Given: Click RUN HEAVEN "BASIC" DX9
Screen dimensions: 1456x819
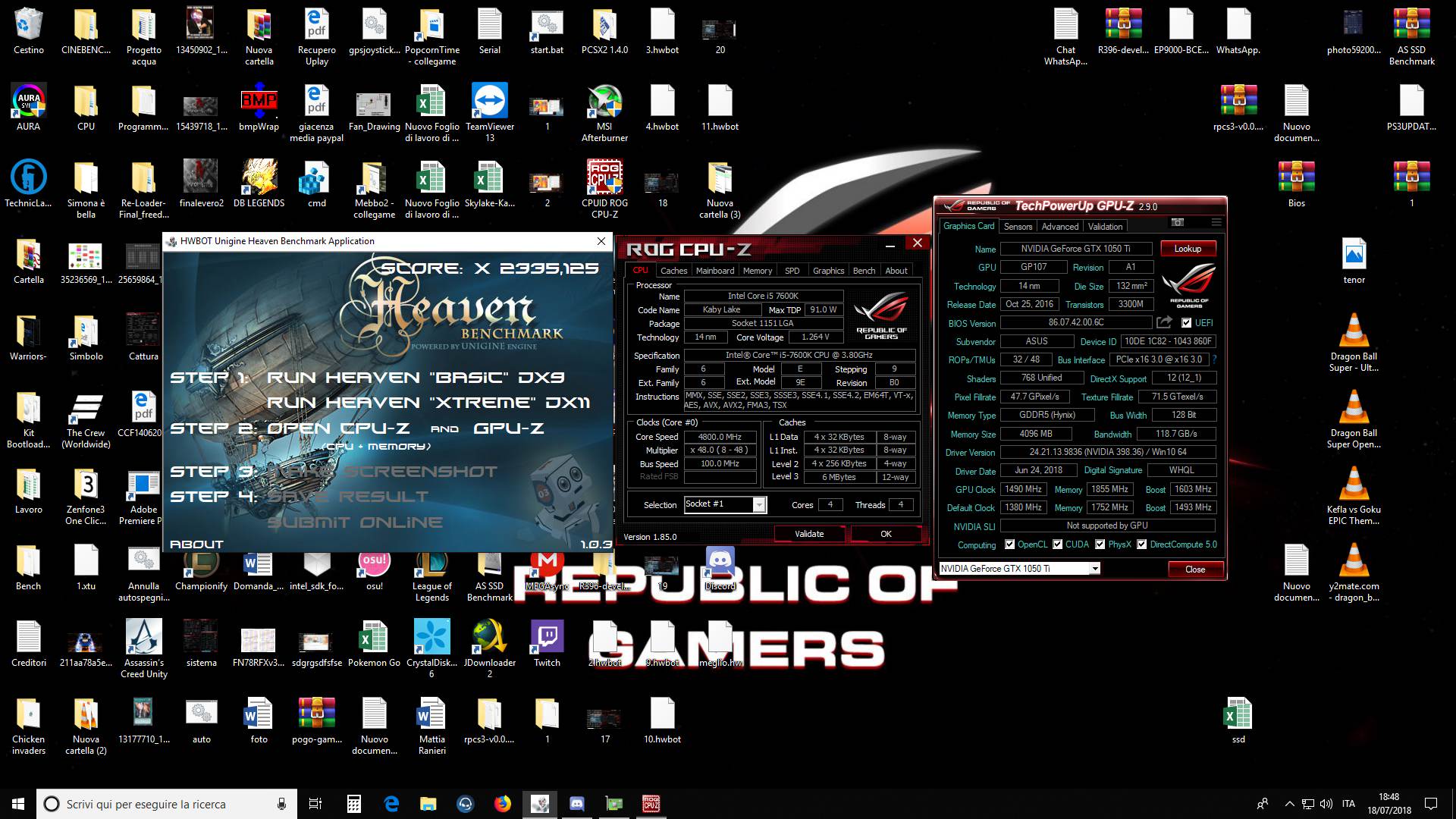Looking at the screenshot, I should click(416, 378).
